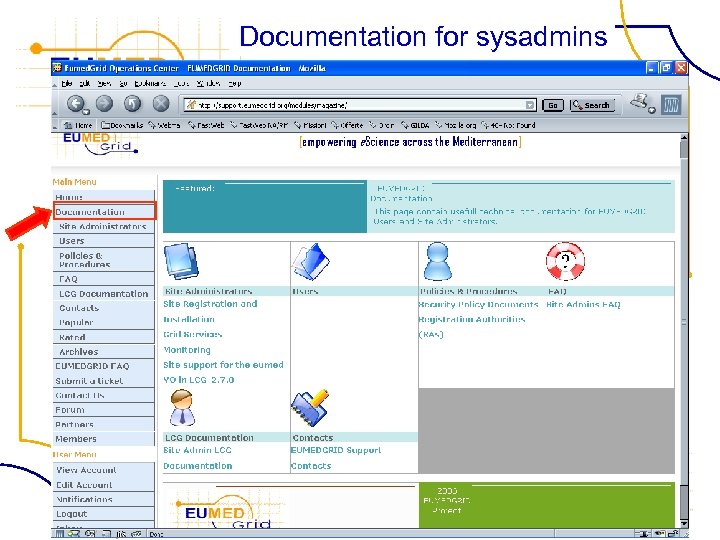Open the Bookmarks menu in menu bar

tap(150, 84)
